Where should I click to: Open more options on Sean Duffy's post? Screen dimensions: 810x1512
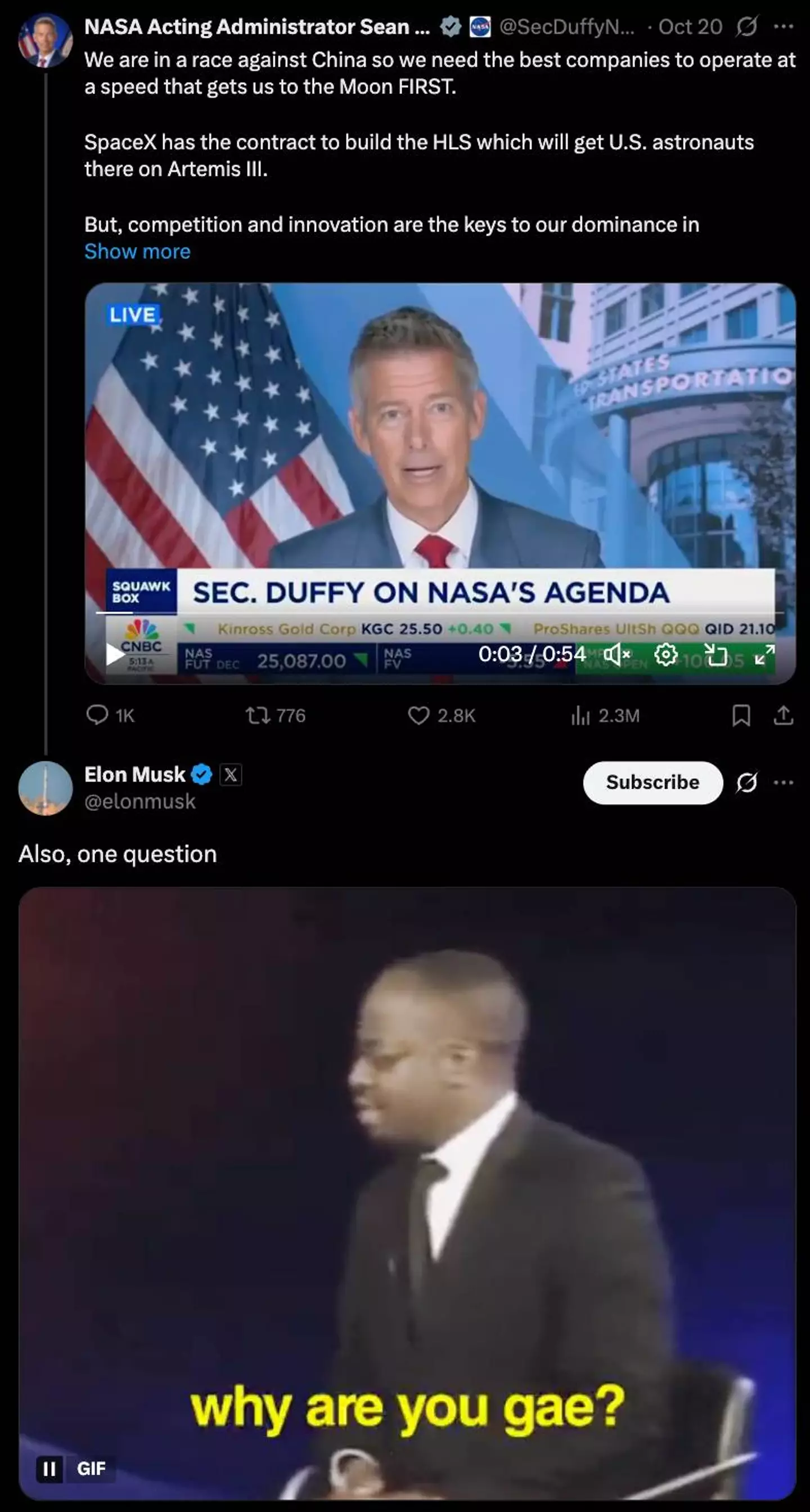pos(784,26)
